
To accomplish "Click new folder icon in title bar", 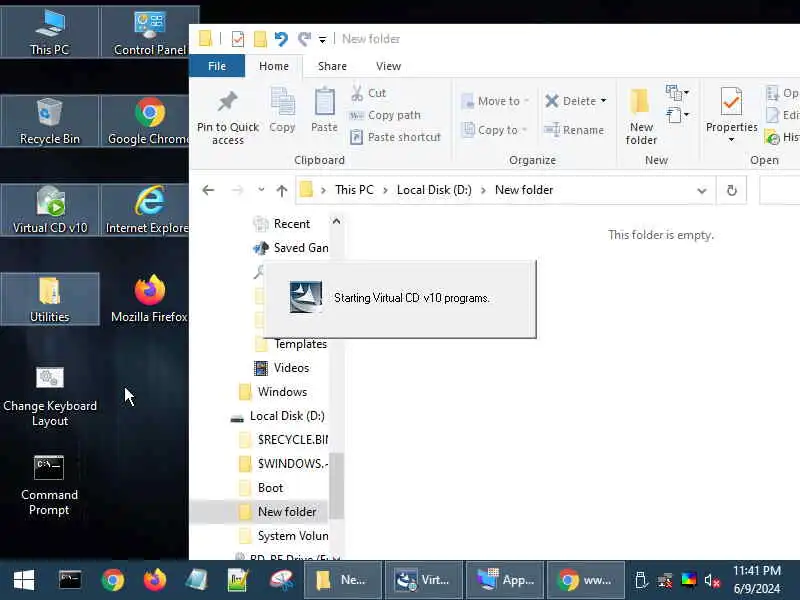I will point(260,39).
